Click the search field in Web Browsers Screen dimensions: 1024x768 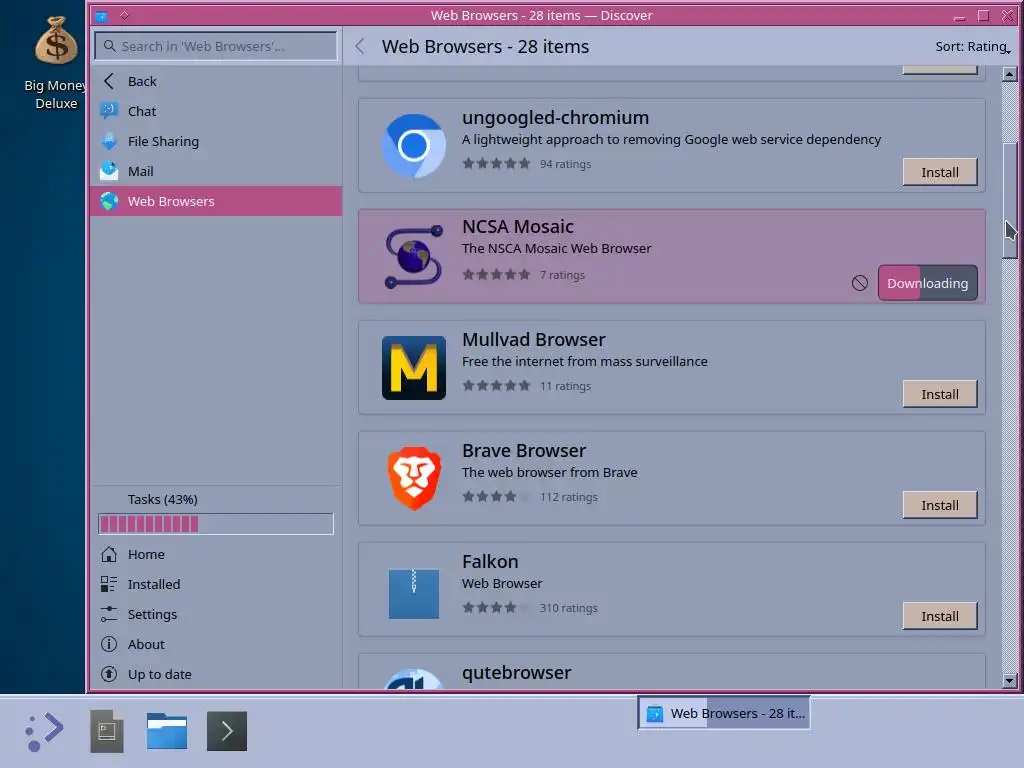tap(216, 46)
